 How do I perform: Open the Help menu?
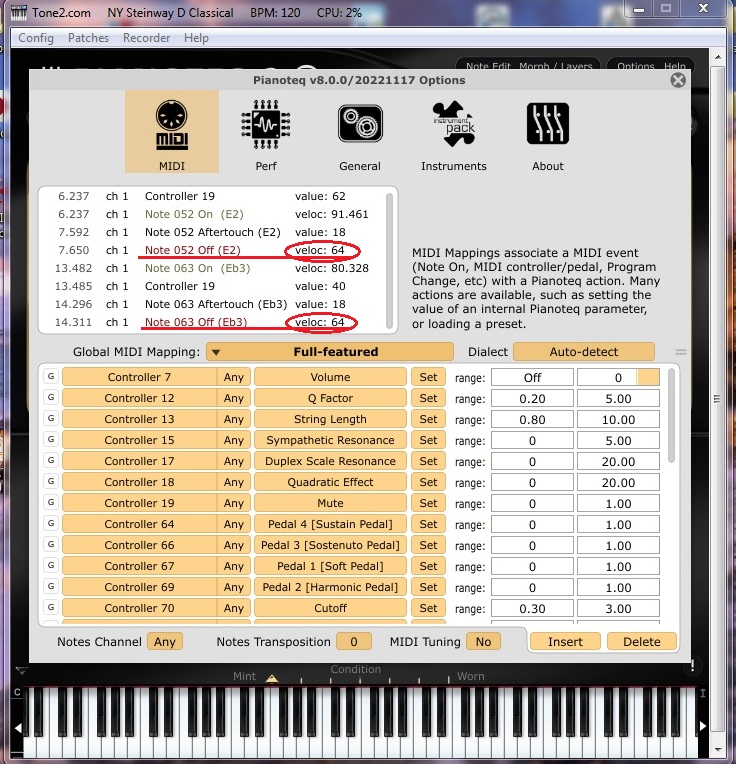[x=196, y=38]
